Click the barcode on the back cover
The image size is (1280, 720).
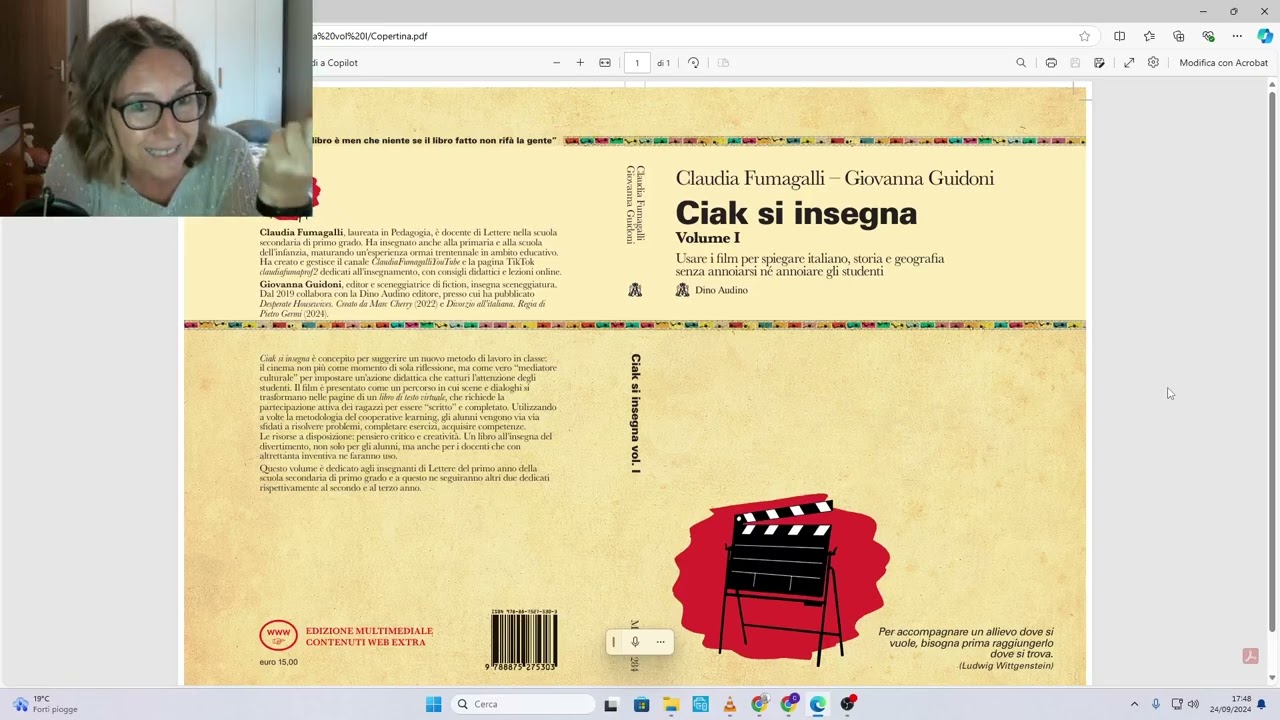coord(524,641)
